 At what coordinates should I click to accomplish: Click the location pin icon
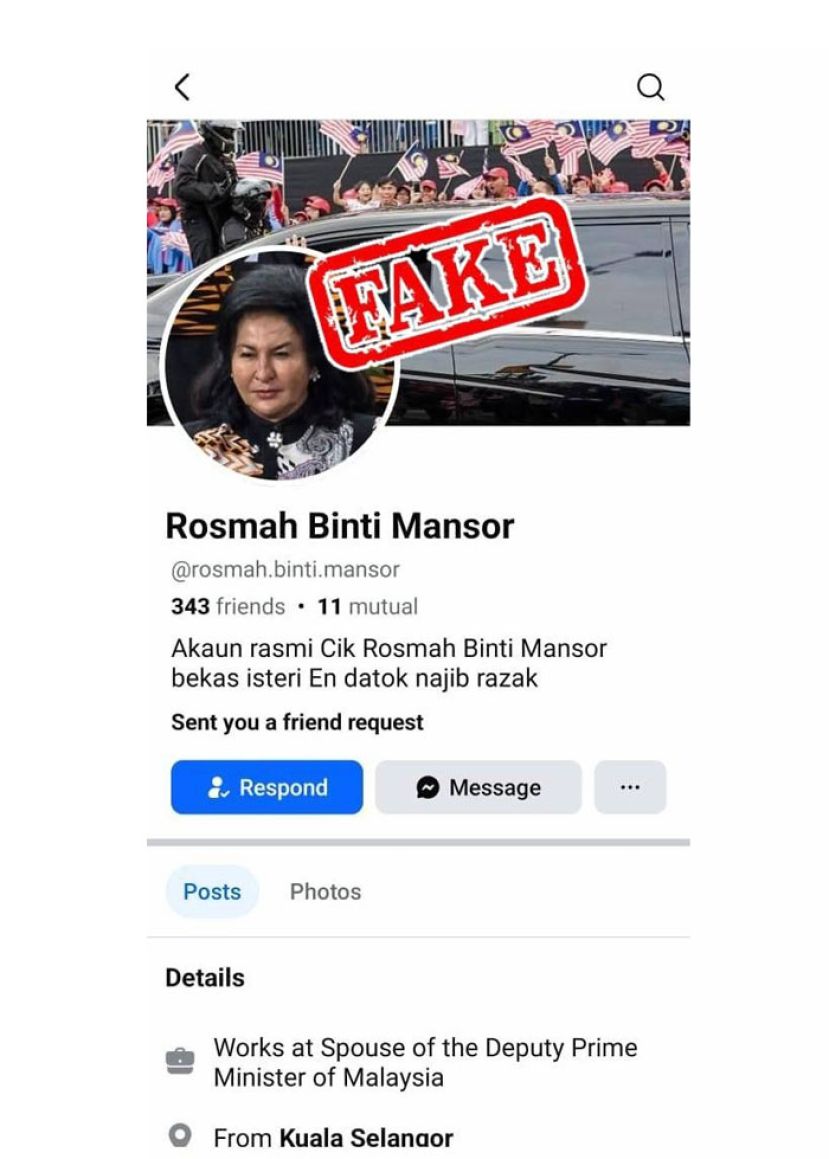[180, 1135]
